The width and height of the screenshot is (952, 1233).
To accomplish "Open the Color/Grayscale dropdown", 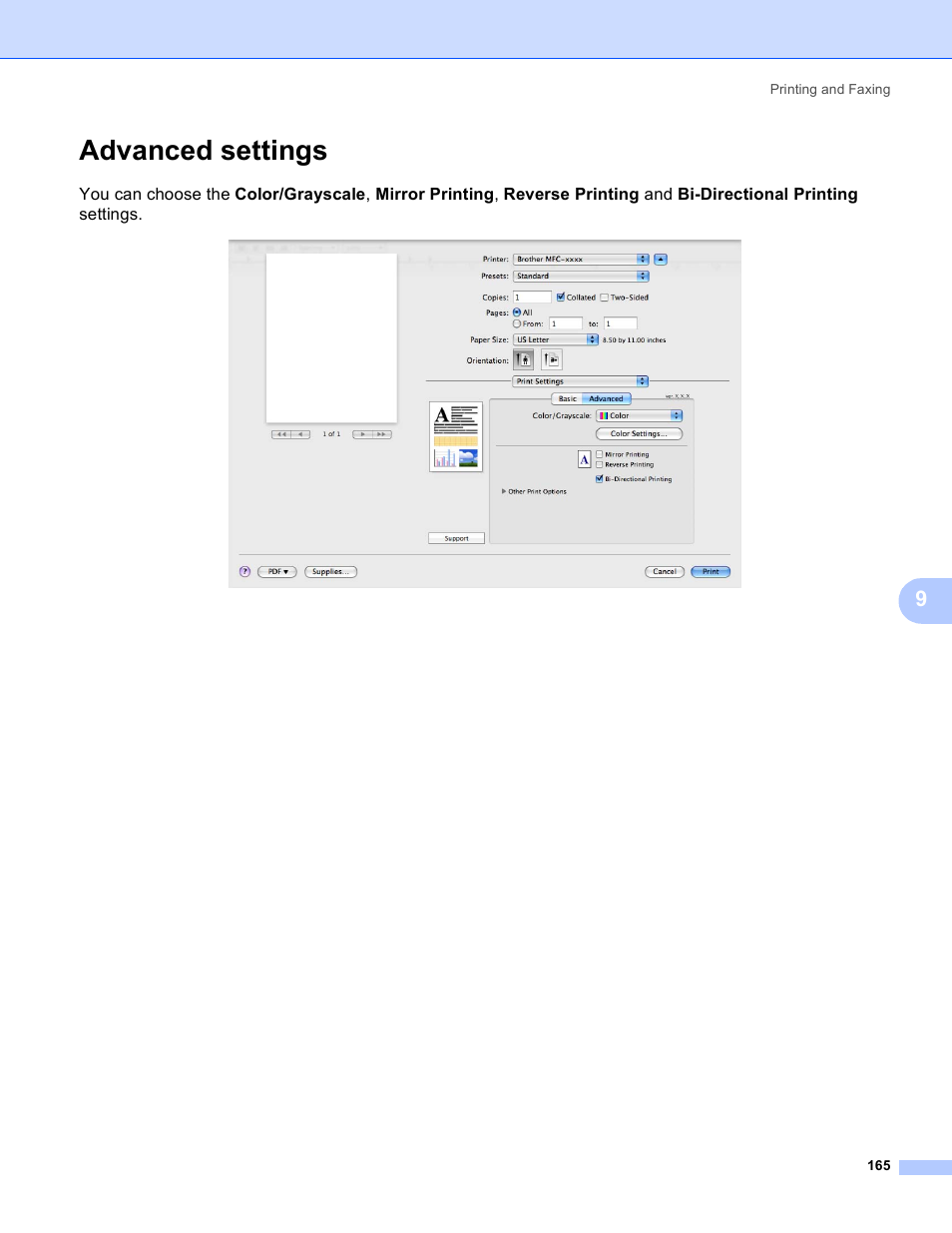I will 640,415.
